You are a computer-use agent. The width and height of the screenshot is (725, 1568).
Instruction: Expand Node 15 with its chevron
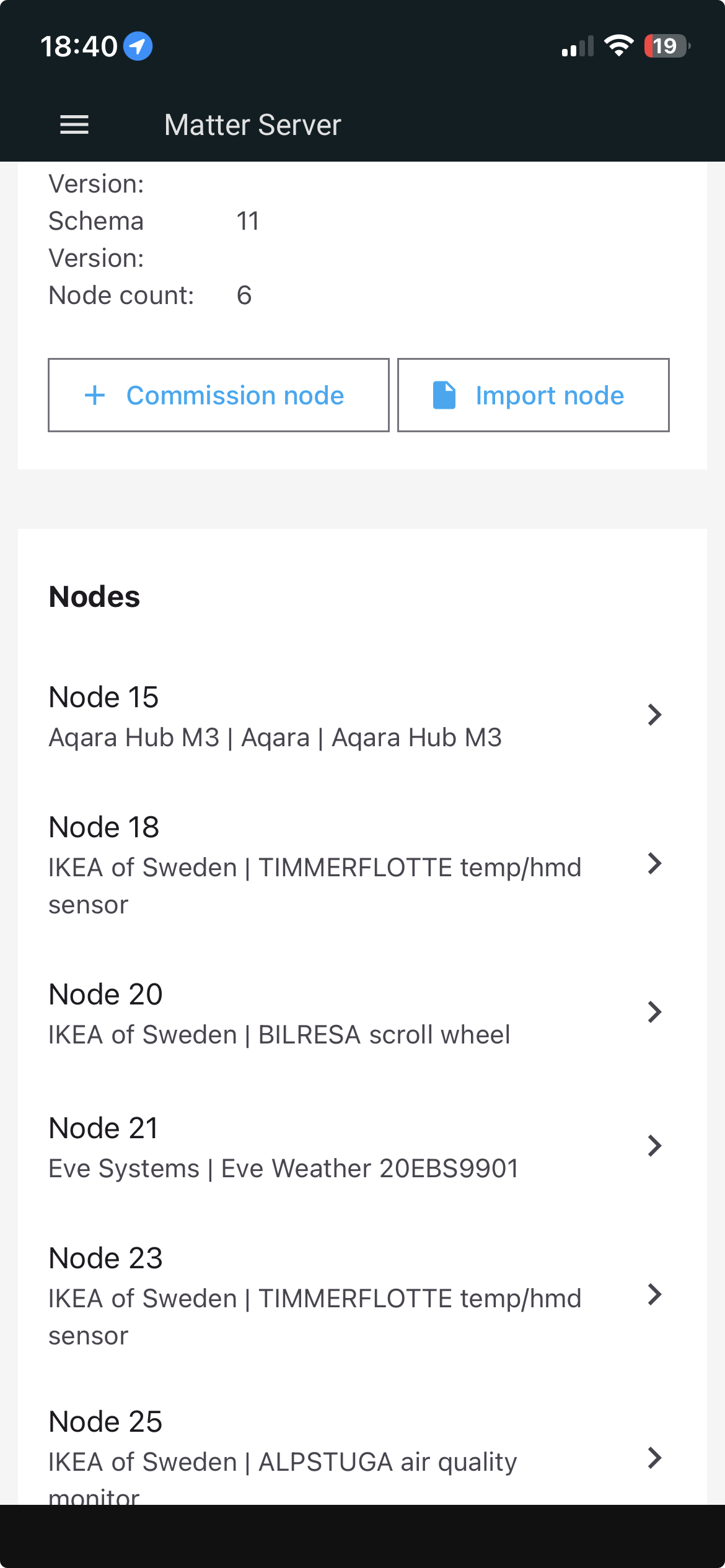point(654,715)
